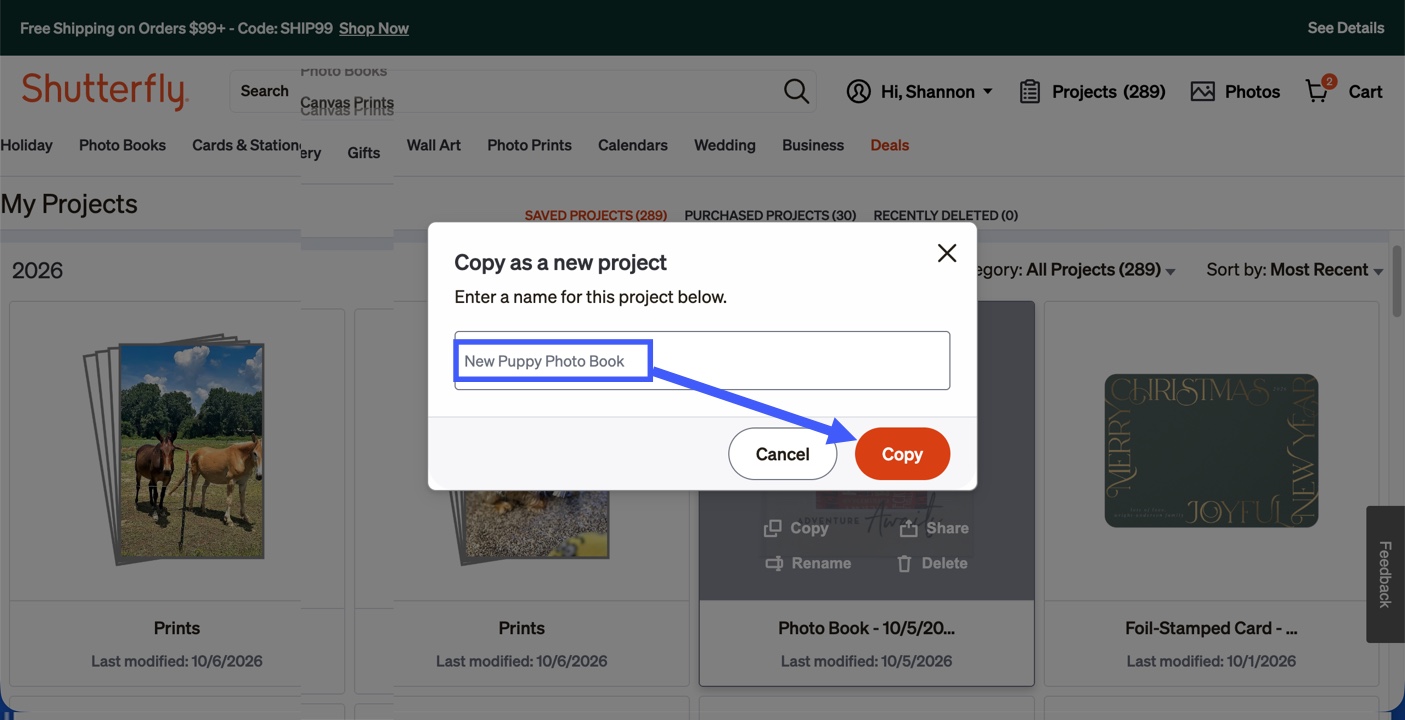The width and height of the screenshot is (1405, 720).
Task: Click the search magnifier icon
Action: [796, 91]
